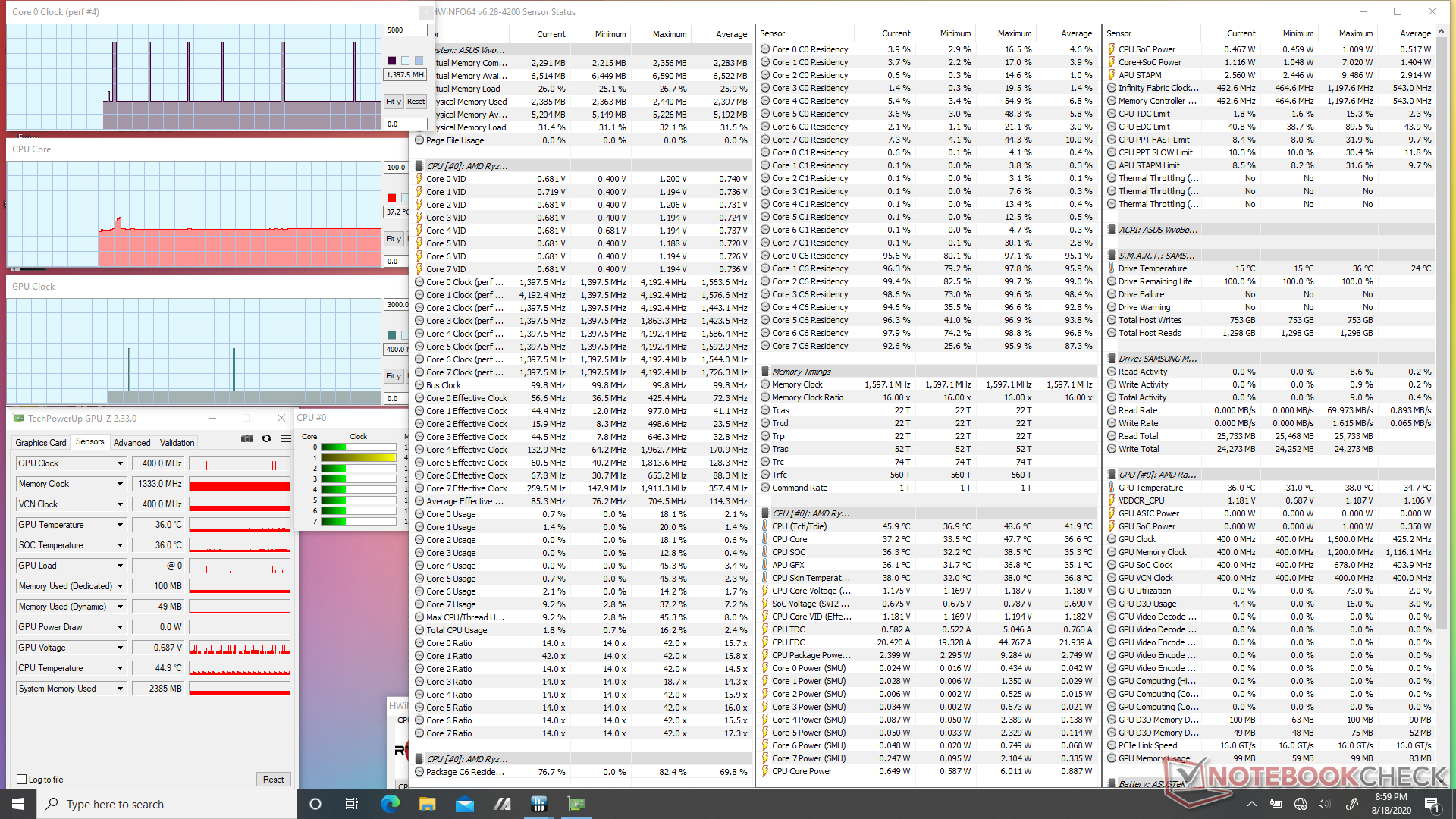The height and width of the screenshot is (819, 1456).
Task: Show hidden system tray icons chevron
Action: pyautogui.click(x=1252, y=804)
